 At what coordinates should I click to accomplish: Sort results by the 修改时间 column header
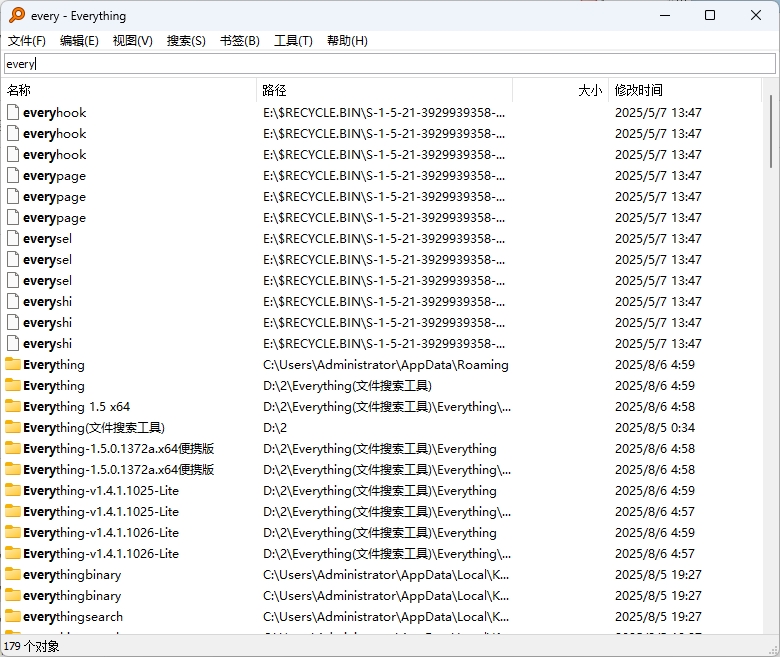click(x=685, y=90)
